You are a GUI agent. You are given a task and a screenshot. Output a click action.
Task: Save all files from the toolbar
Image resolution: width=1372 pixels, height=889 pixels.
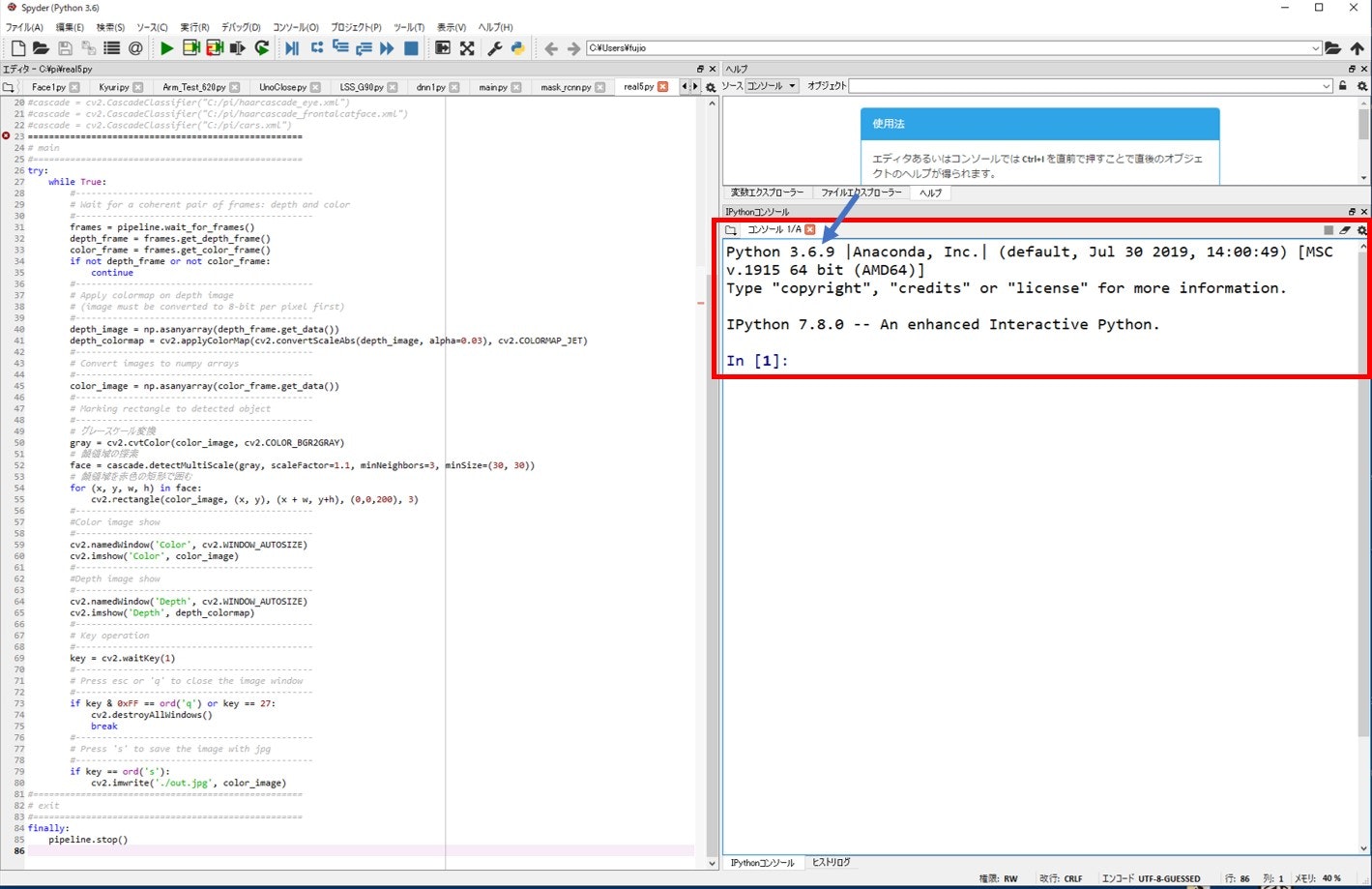88,48
